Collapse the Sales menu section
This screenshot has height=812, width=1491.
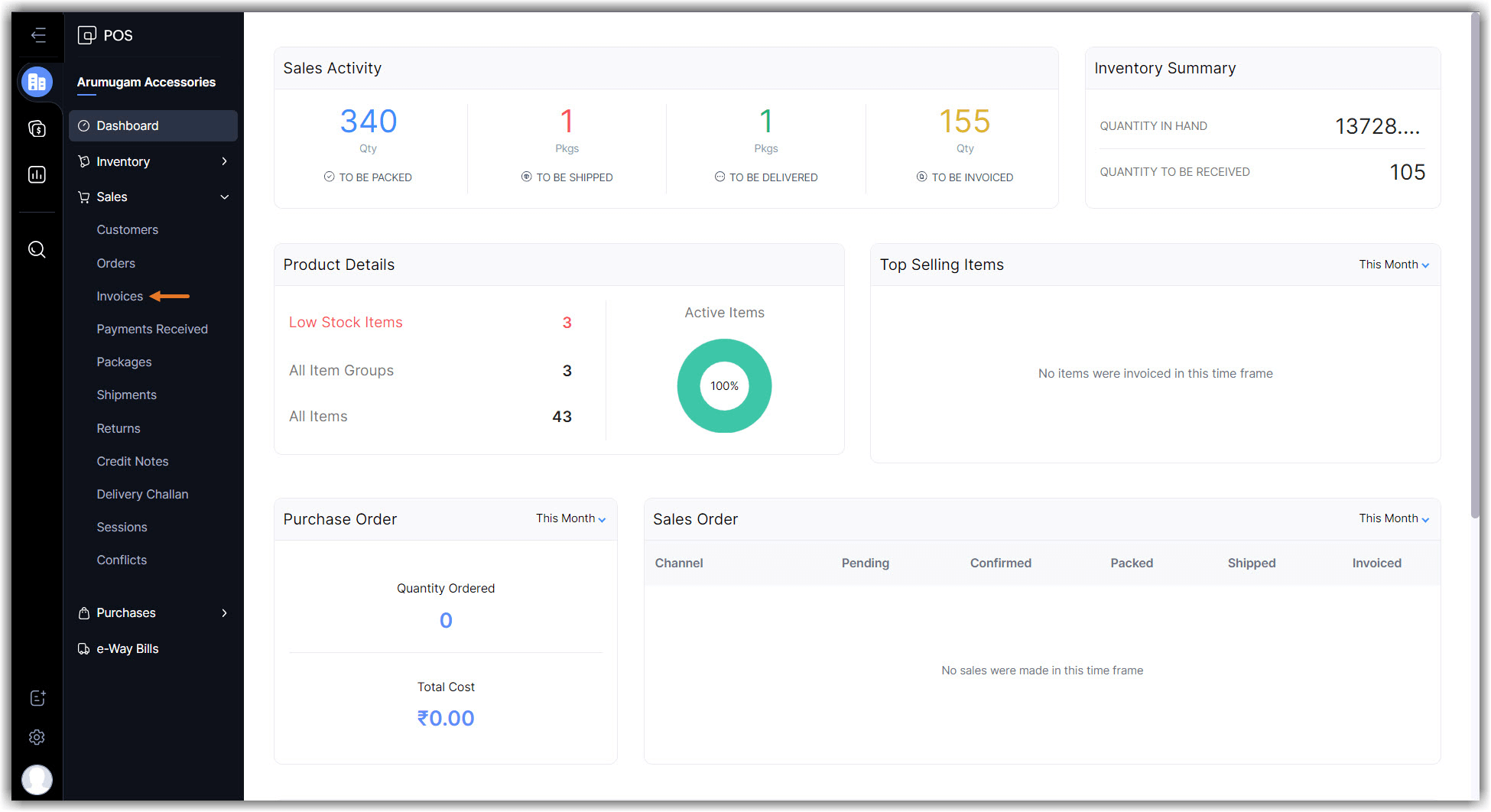pos(224,197)
